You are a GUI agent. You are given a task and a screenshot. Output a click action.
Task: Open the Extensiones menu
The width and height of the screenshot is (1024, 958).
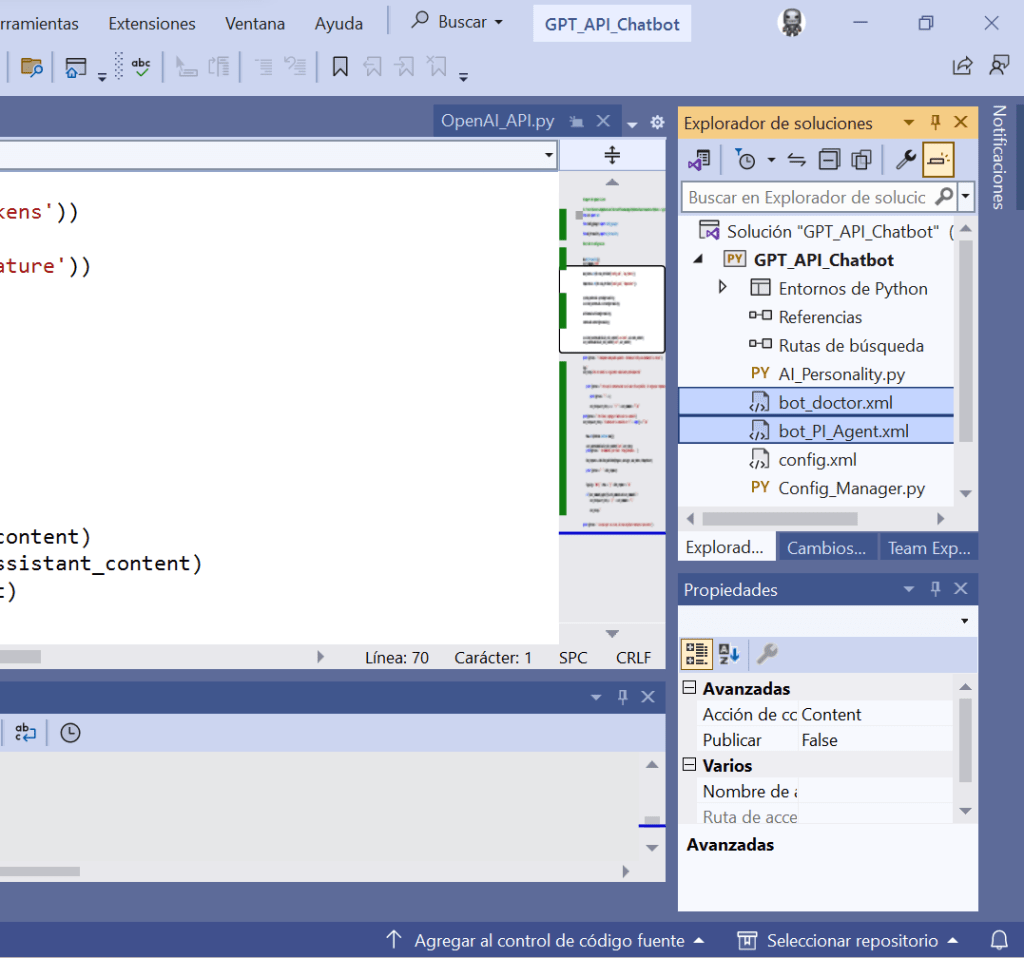152,23
